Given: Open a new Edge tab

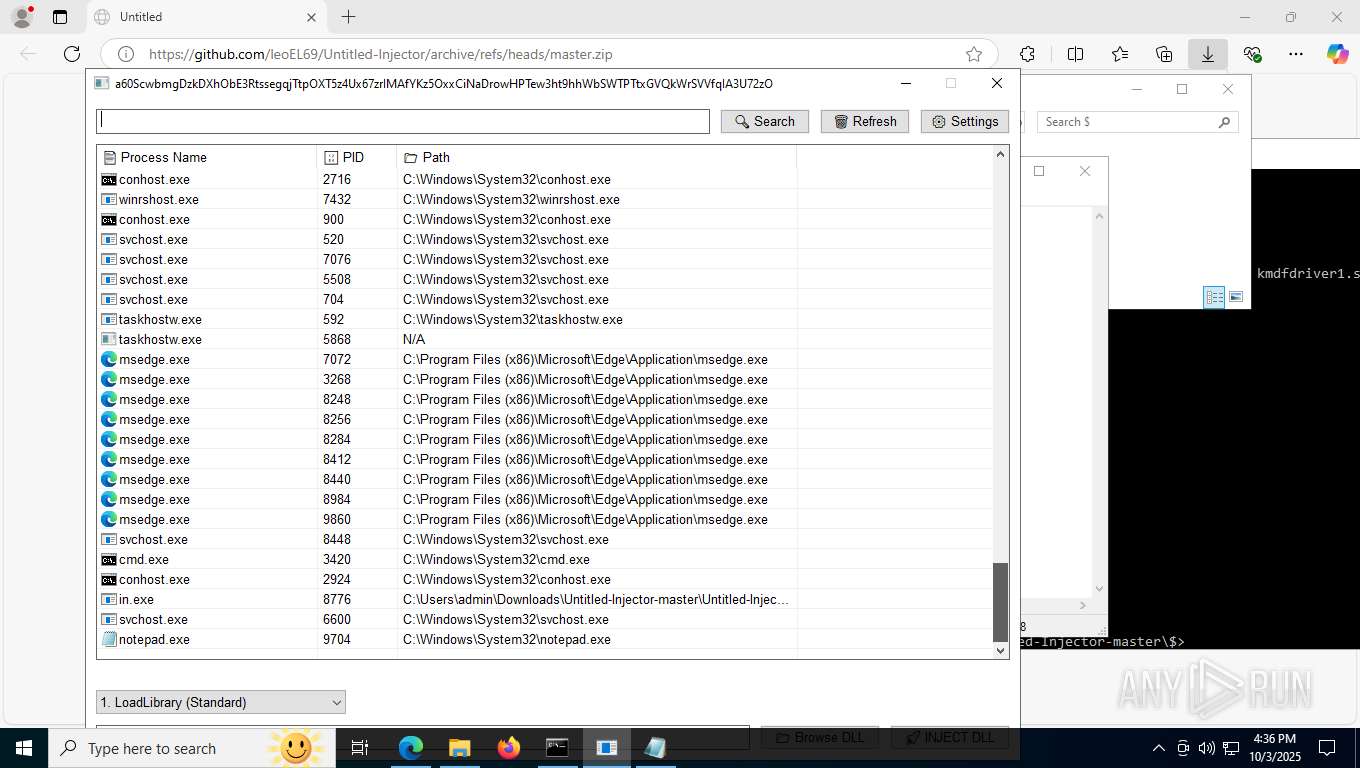Looking at the screenshot, I should (348, 17).
